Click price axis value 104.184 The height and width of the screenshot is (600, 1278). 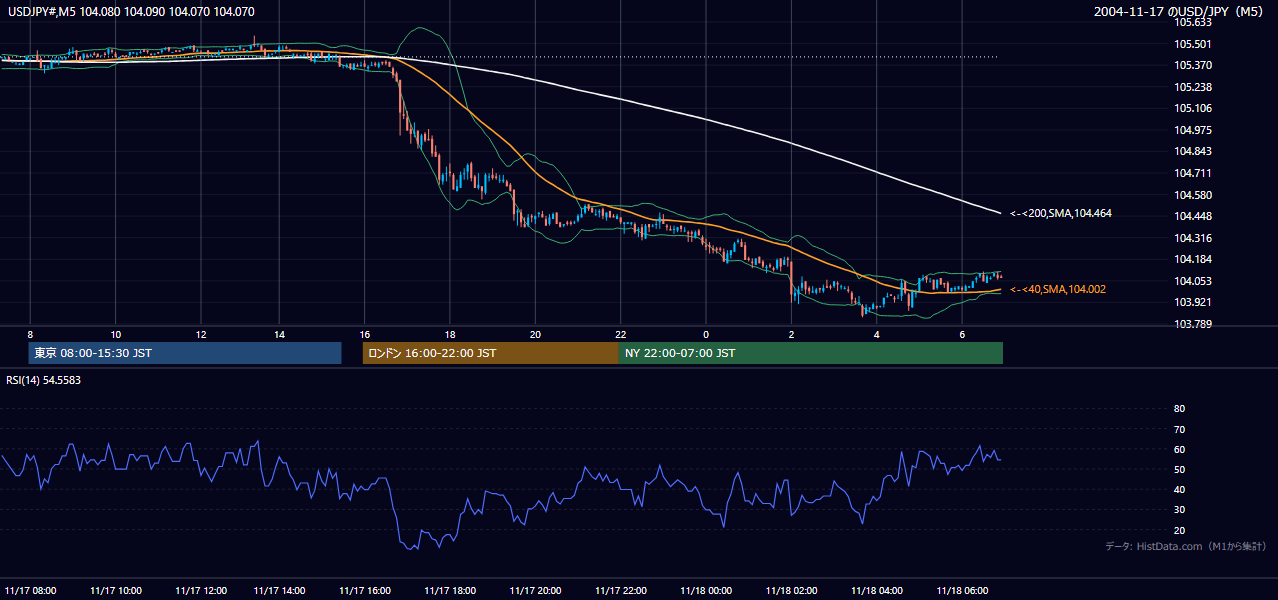(1193, 259)
